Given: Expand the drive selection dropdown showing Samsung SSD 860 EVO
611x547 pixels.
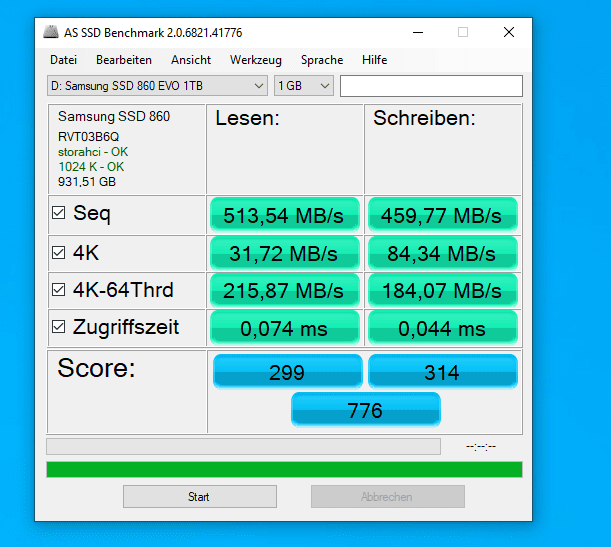Looking at the screenshot, I should coord(157,86).
